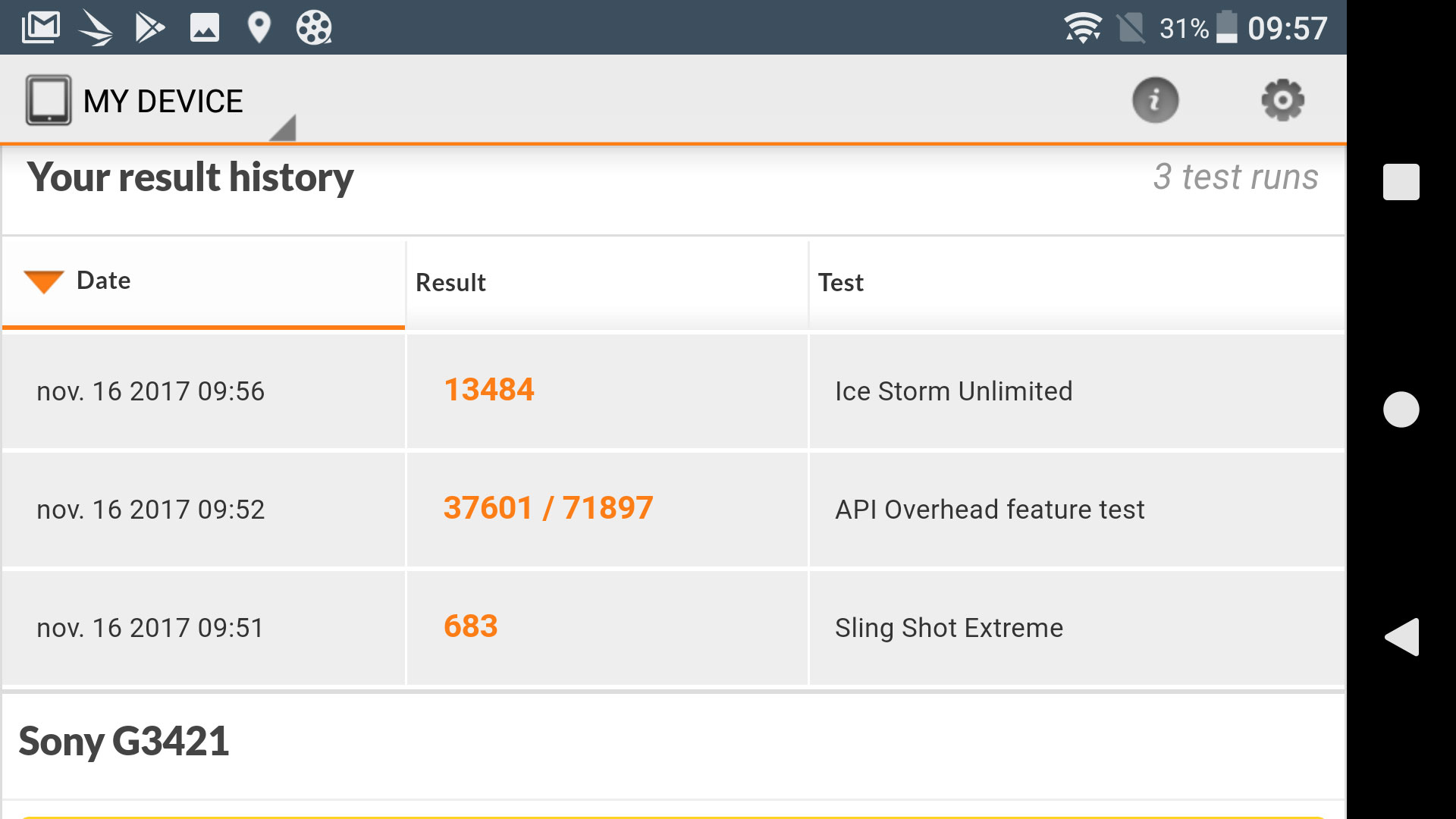Image resolution: width=1456 pixels, height=819 pixels.
Task: Tap the Wi-Fi status icon
Action: pos(1083,28)
